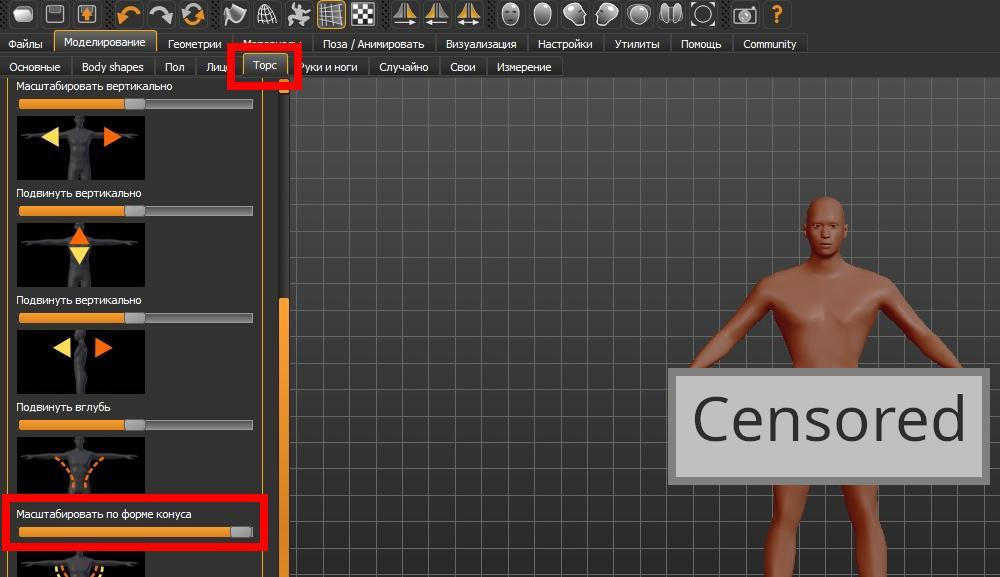The image size is (1000, 577).
Task: Toggle the highlighted grid toolbar icon
Action: coord(331,14)
